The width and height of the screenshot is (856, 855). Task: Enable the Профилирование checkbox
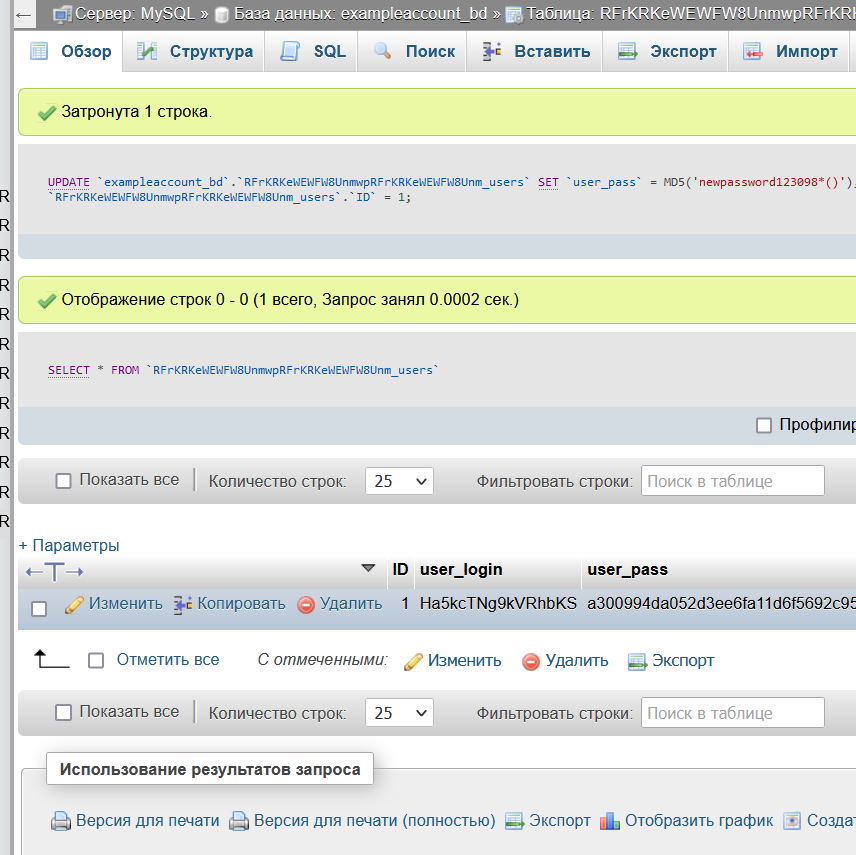point(764,425)
